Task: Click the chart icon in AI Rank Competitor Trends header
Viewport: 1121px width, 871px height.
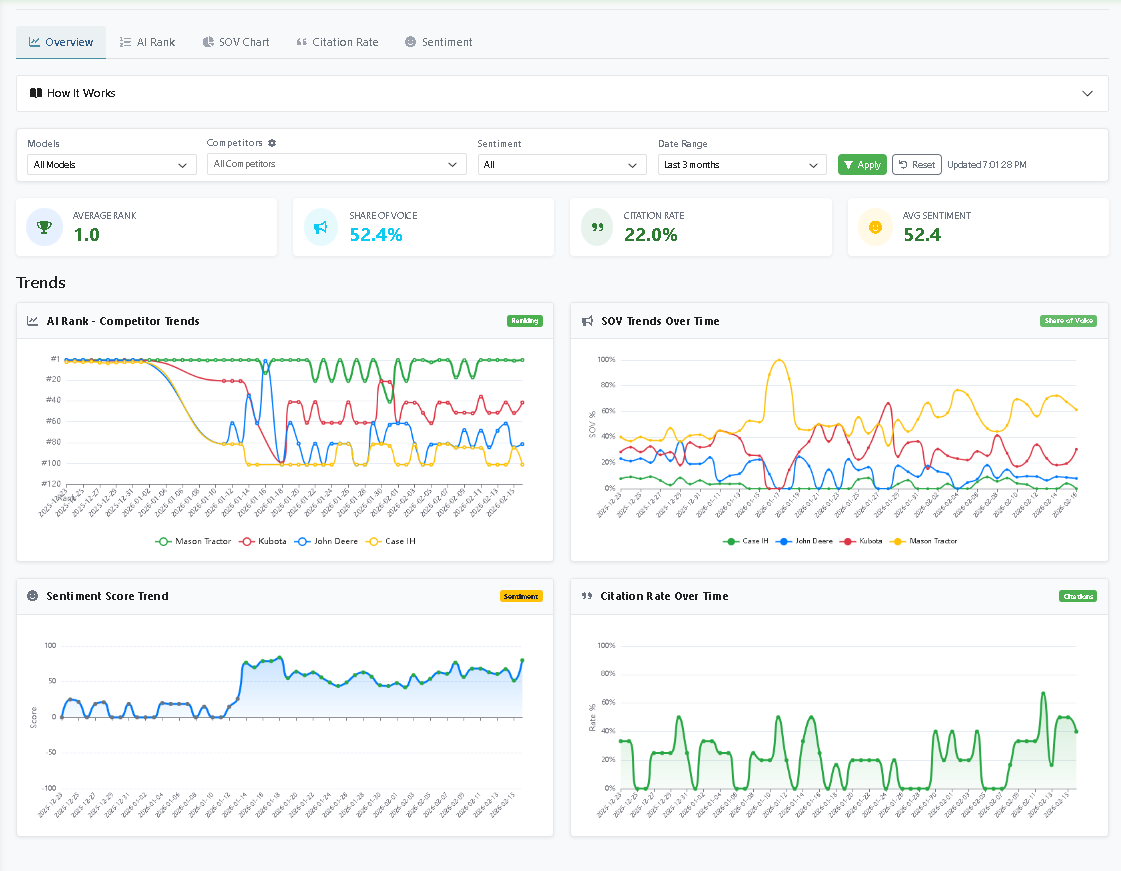Action: (x=33, y=321)
